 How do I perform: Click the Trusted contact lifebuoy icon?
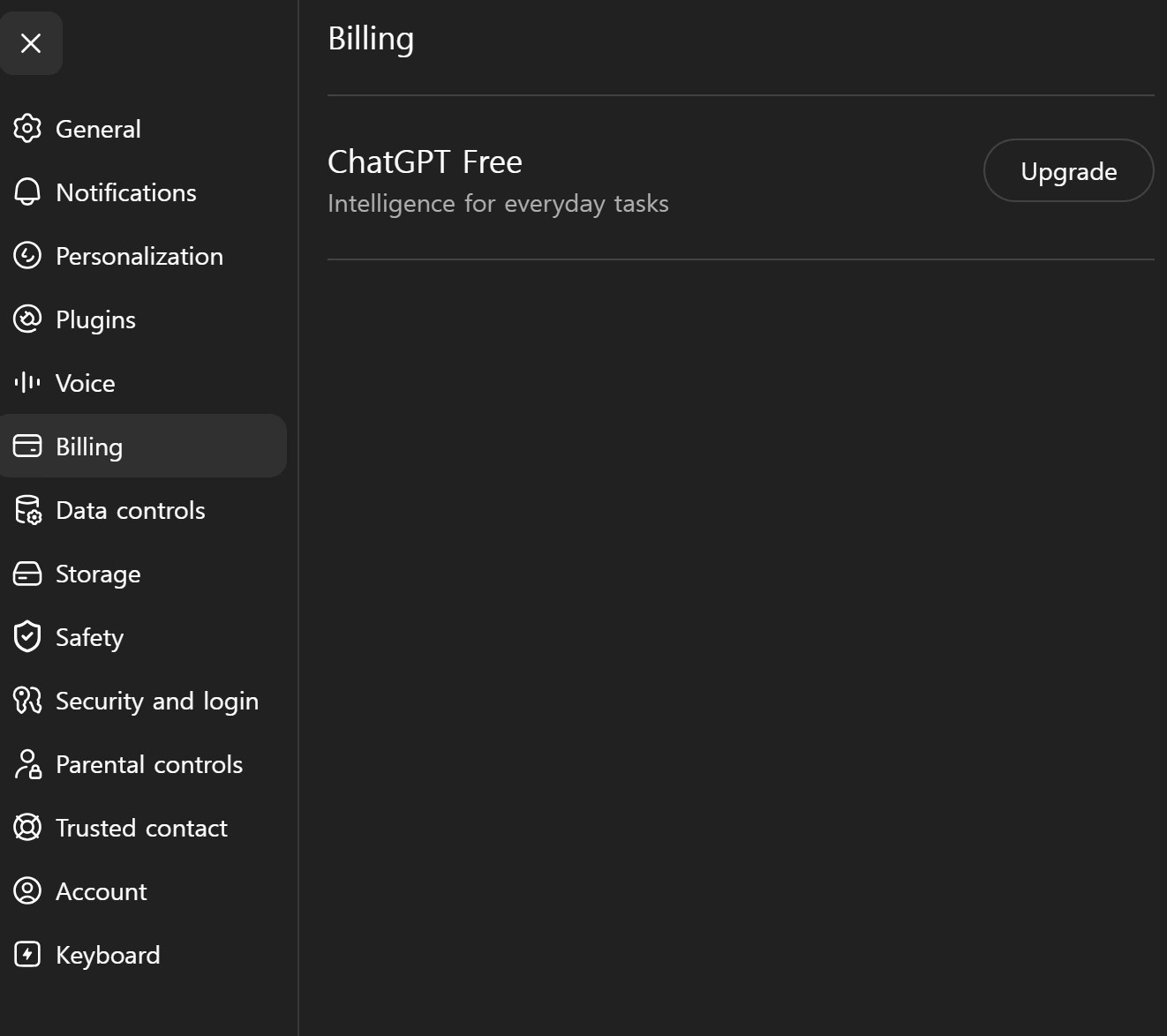[x=27, y=828]
